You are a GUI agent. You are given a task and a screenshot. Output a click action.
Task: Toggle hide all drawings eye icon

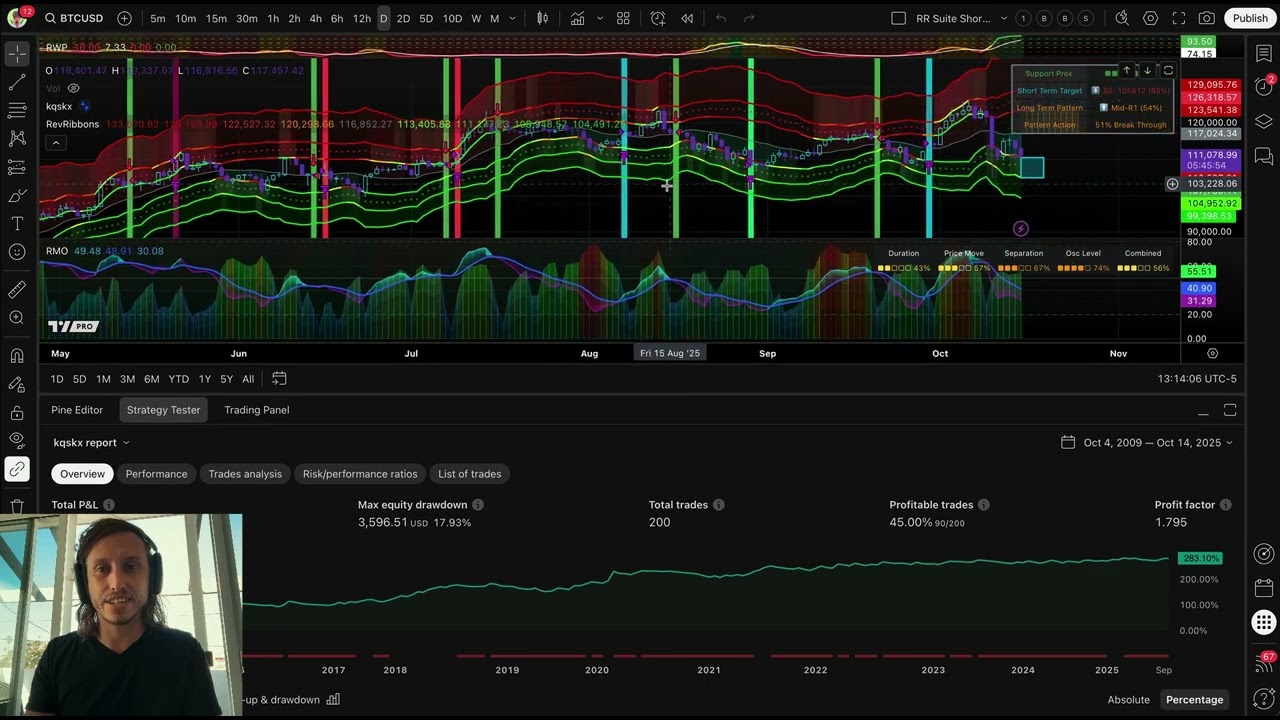click(17, 440)
